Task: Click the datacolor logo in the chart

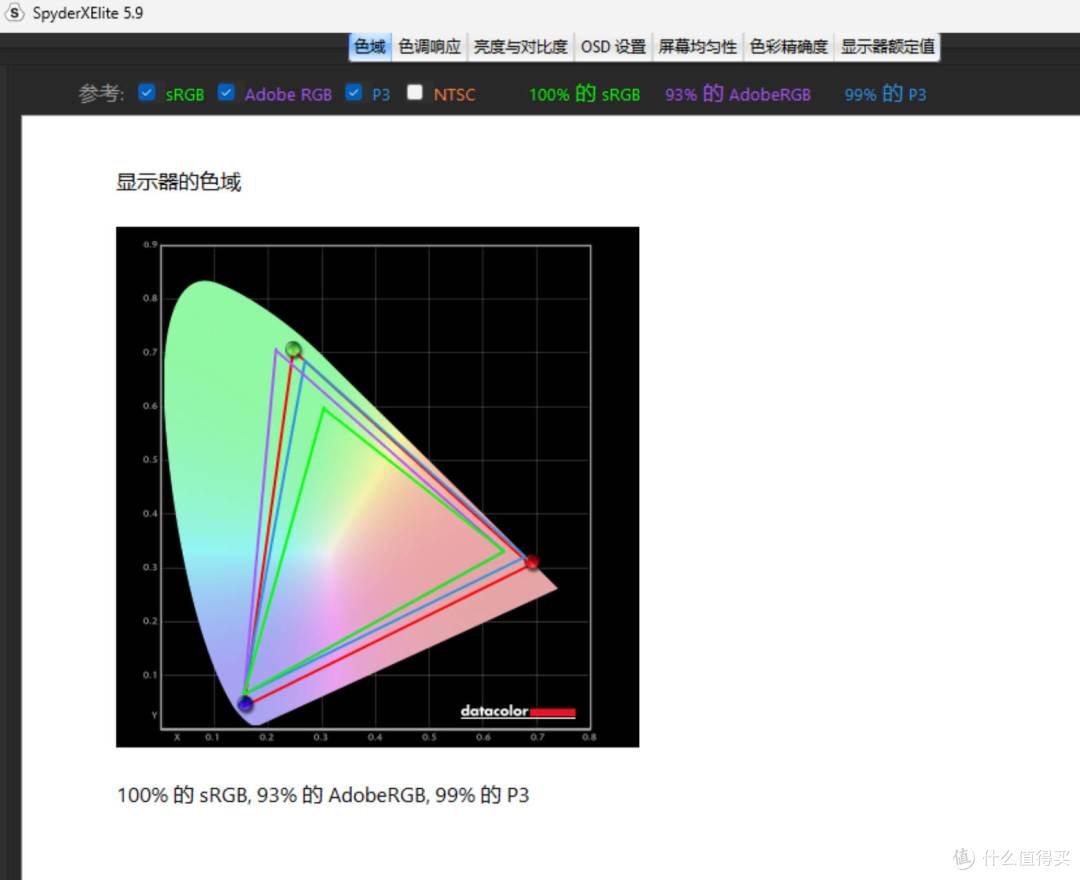Action: tap(518, 711)
